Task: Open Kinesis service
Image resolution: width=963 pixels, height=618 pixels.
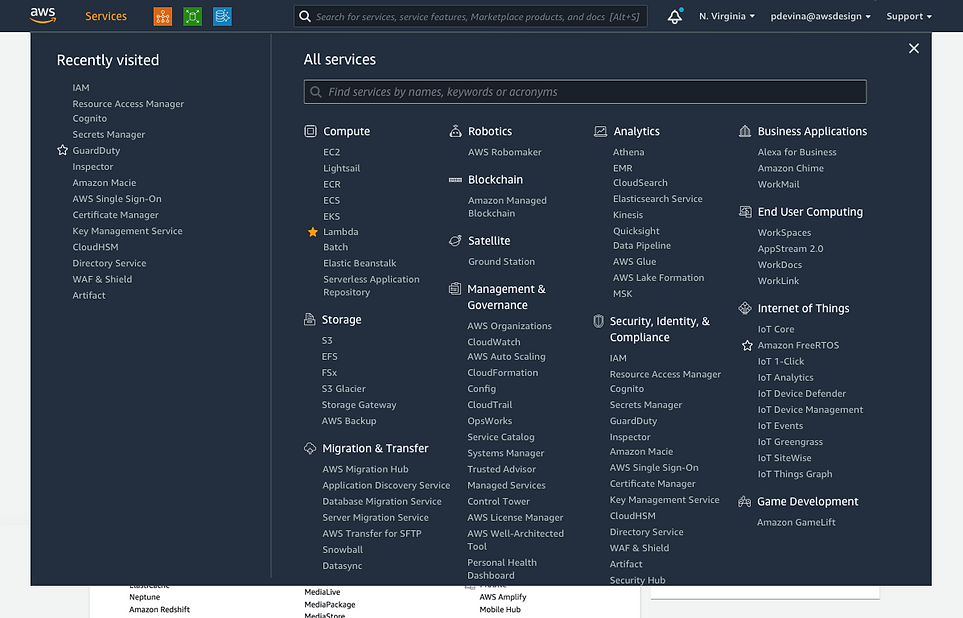Action: pyautogui.click(x=628, y=215)
